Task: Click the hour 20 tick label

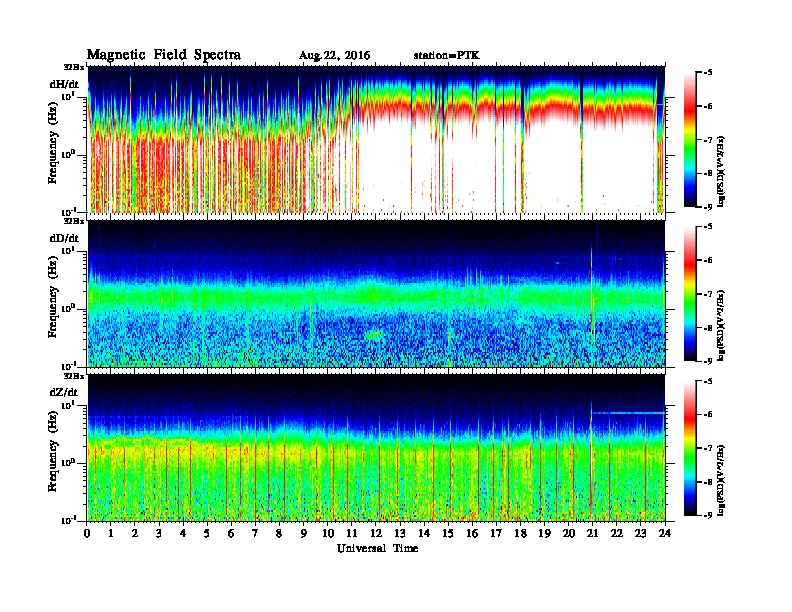Action: click(x=568, y=534)
